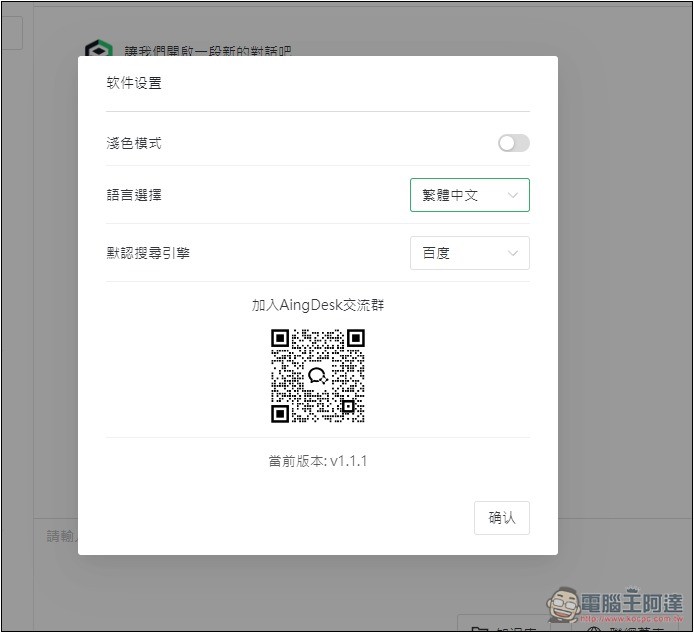Click the chevron arrow beside 百度

coord(513,253)
